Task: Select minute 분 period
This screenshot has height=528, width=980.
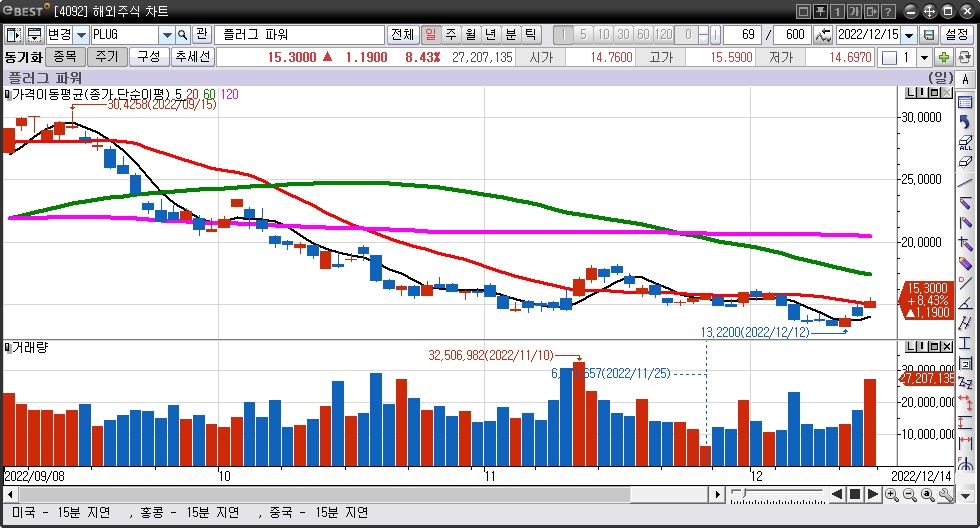Action: (x=511, y=34)
